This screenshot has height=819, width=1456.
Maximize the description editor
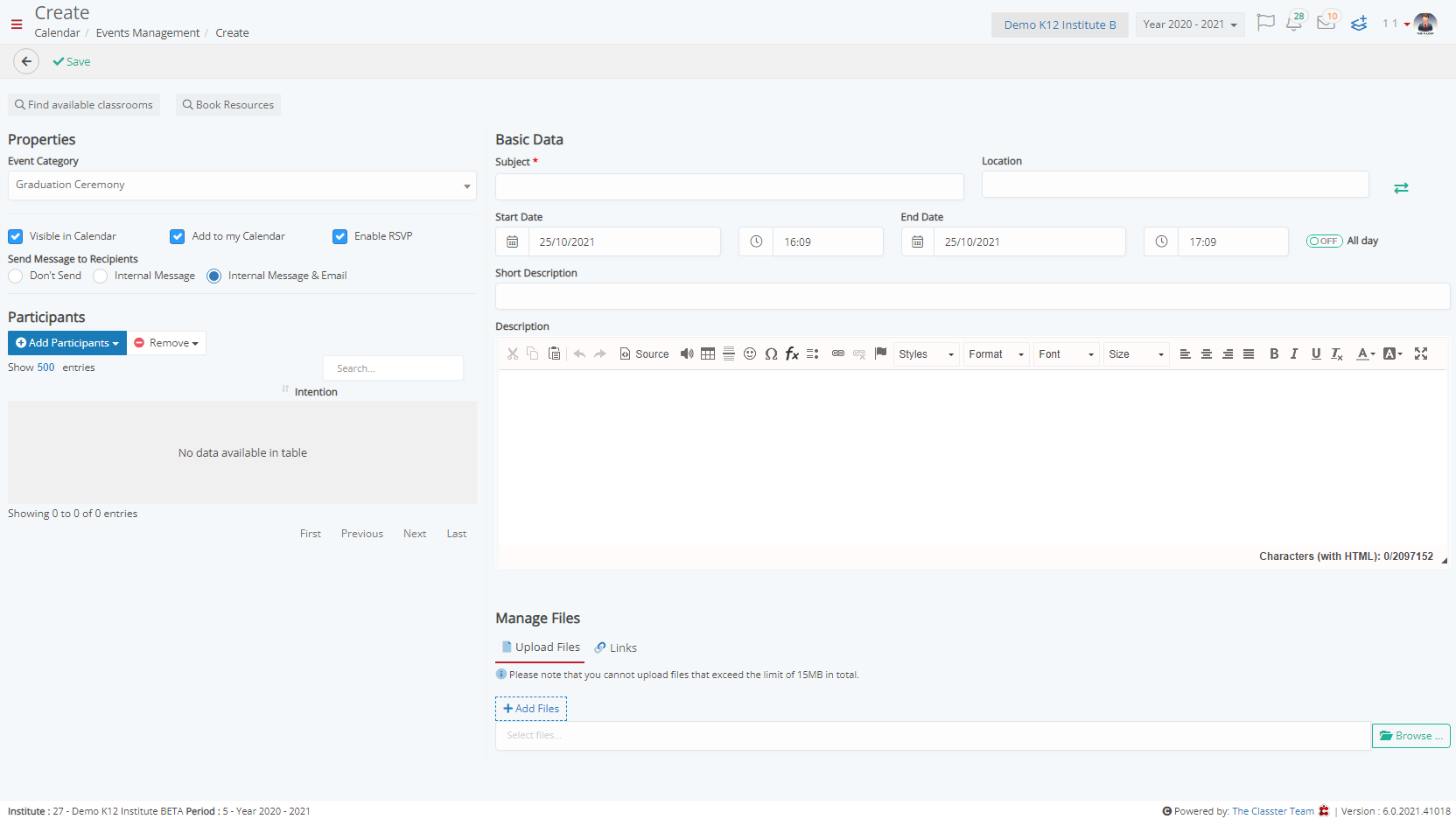[x=1421, y=353]
